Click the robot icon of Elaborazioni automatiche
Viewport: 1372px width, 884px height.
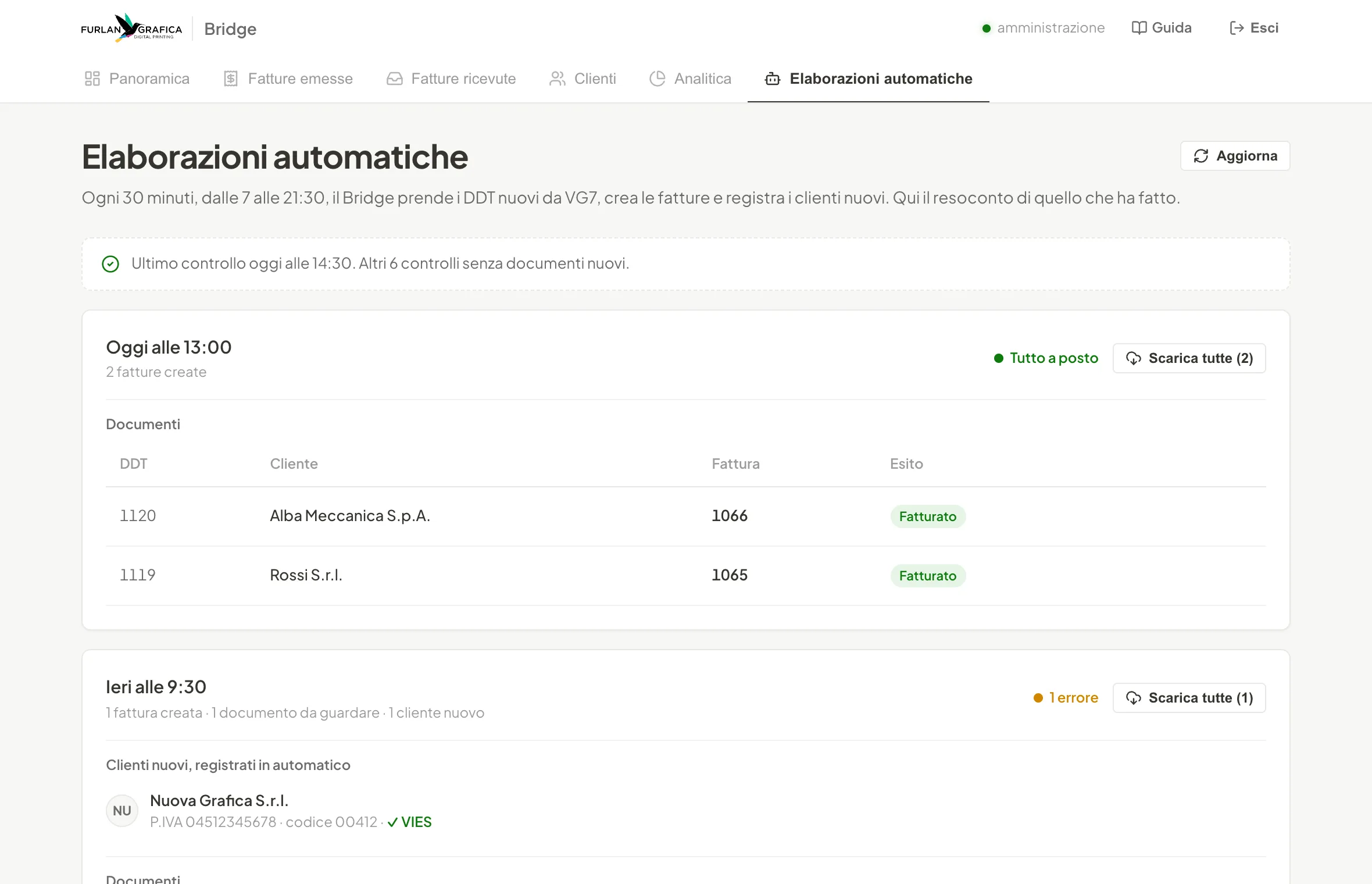point(773,79)
